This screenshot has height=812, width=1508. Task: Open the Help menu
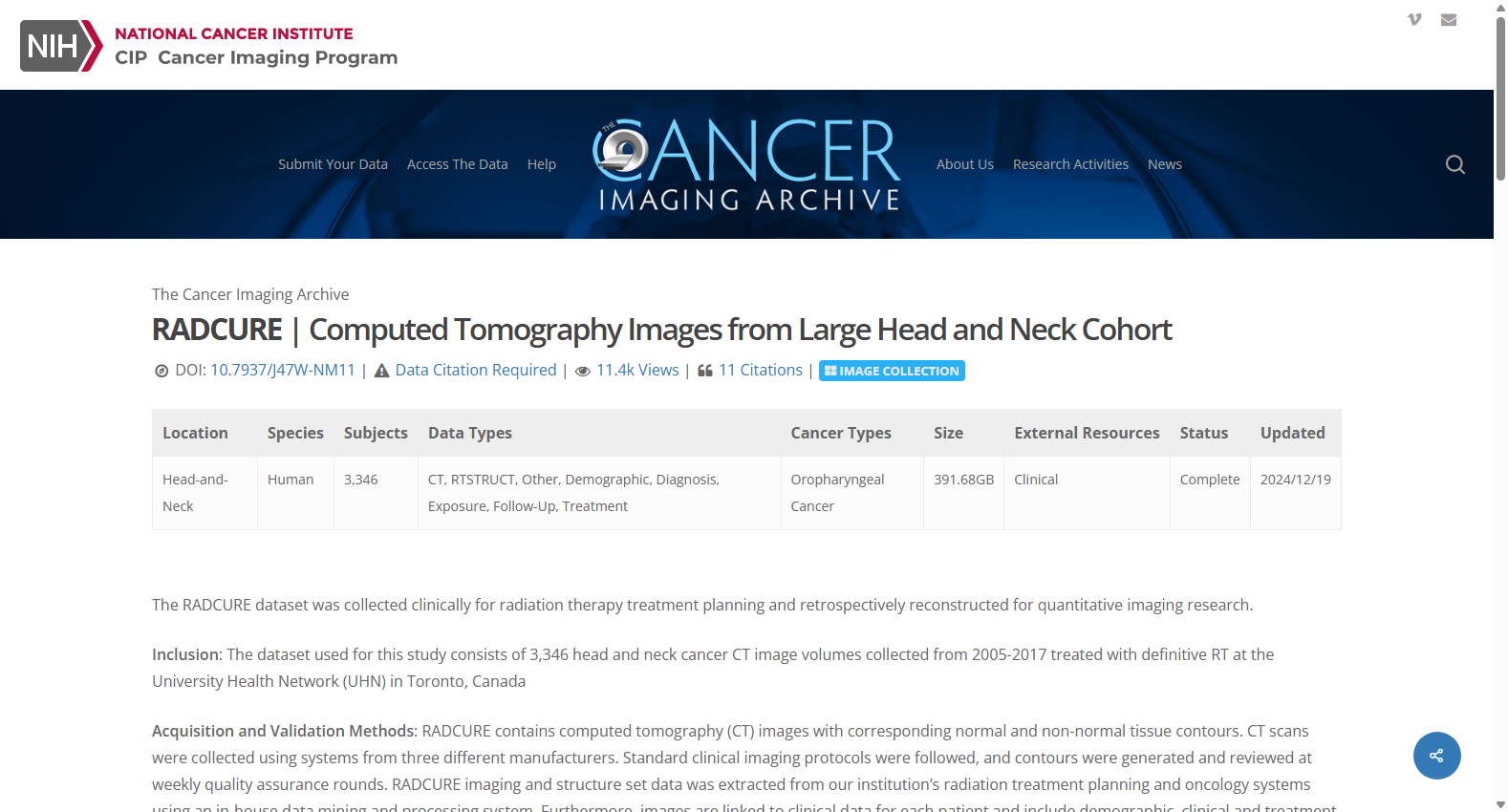click(542, 164)
